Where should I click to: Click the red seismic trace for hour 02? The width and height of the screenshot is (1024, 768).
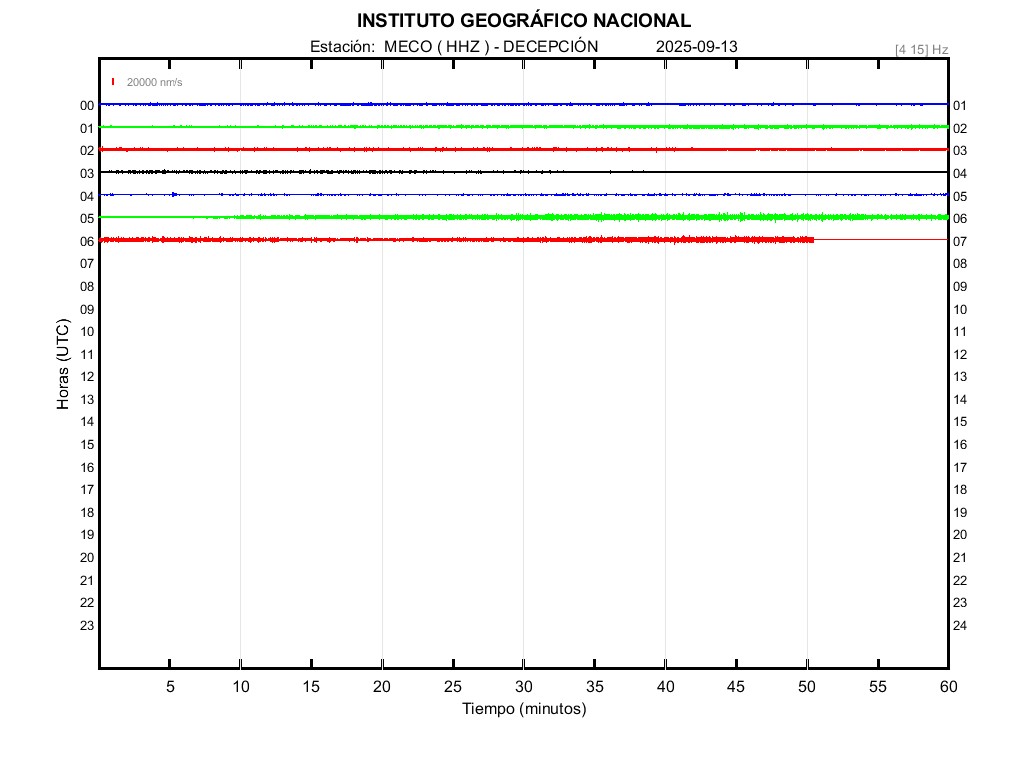[x=524, y=150]
